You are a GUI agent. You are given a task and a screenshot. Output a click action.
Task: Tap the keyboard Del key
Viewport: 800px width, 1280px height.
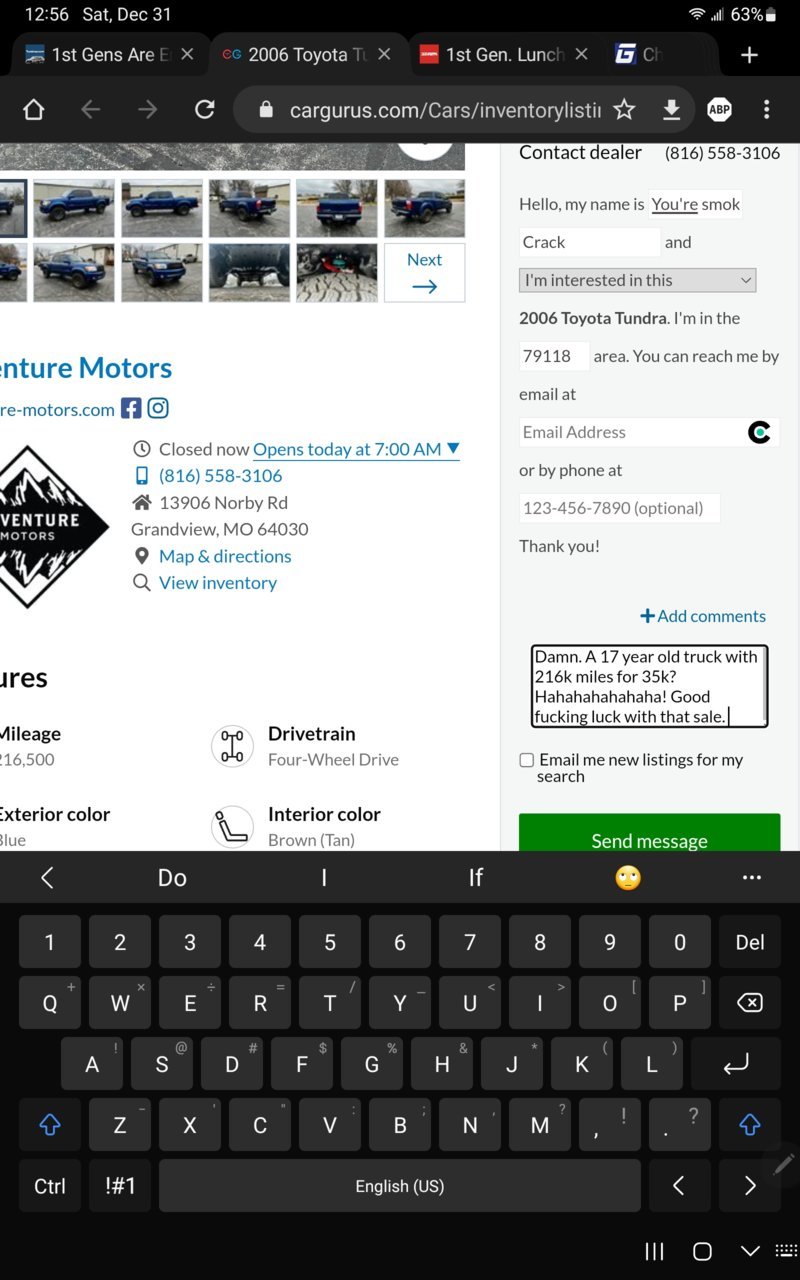(750, 942)
